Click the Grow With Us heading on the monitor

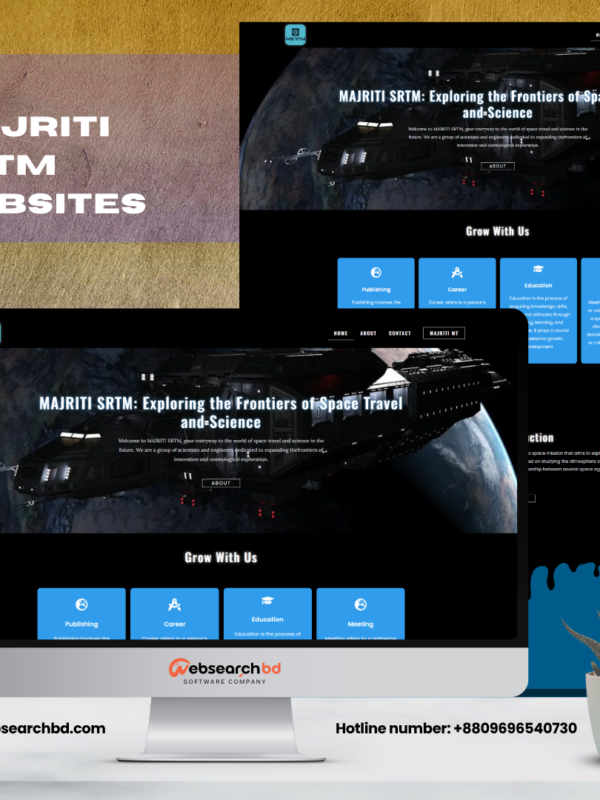click(221, 557)
